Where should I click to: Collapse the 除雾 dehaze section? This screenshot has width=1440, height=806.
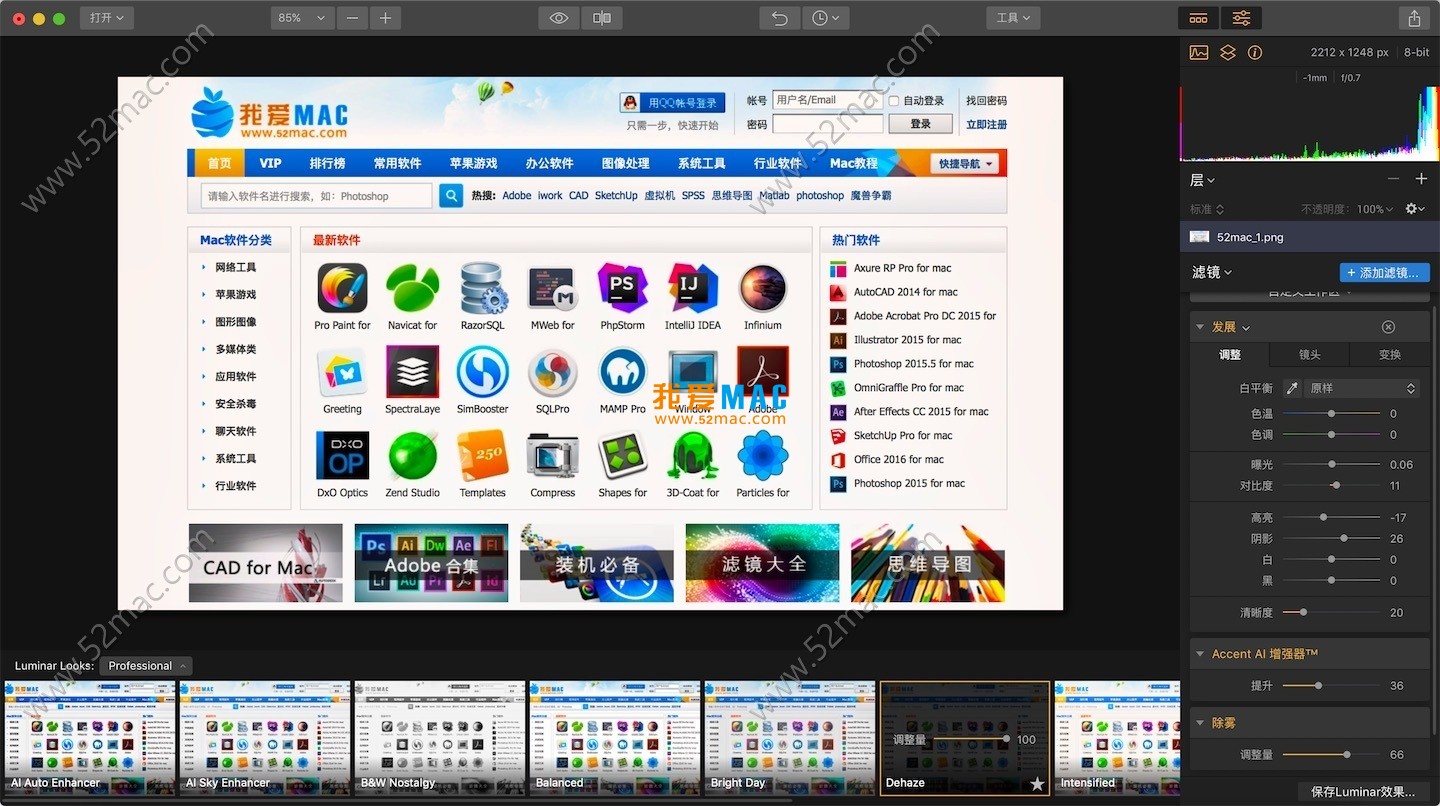1200,723
